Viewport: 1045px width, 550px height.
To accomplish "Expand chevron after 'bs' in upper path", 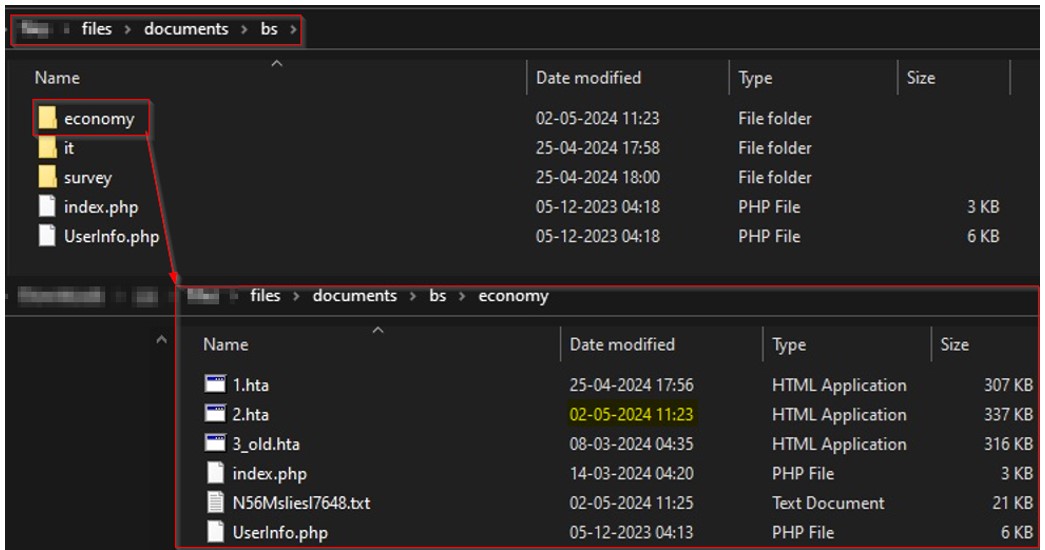I will click(x=293, y=30).
